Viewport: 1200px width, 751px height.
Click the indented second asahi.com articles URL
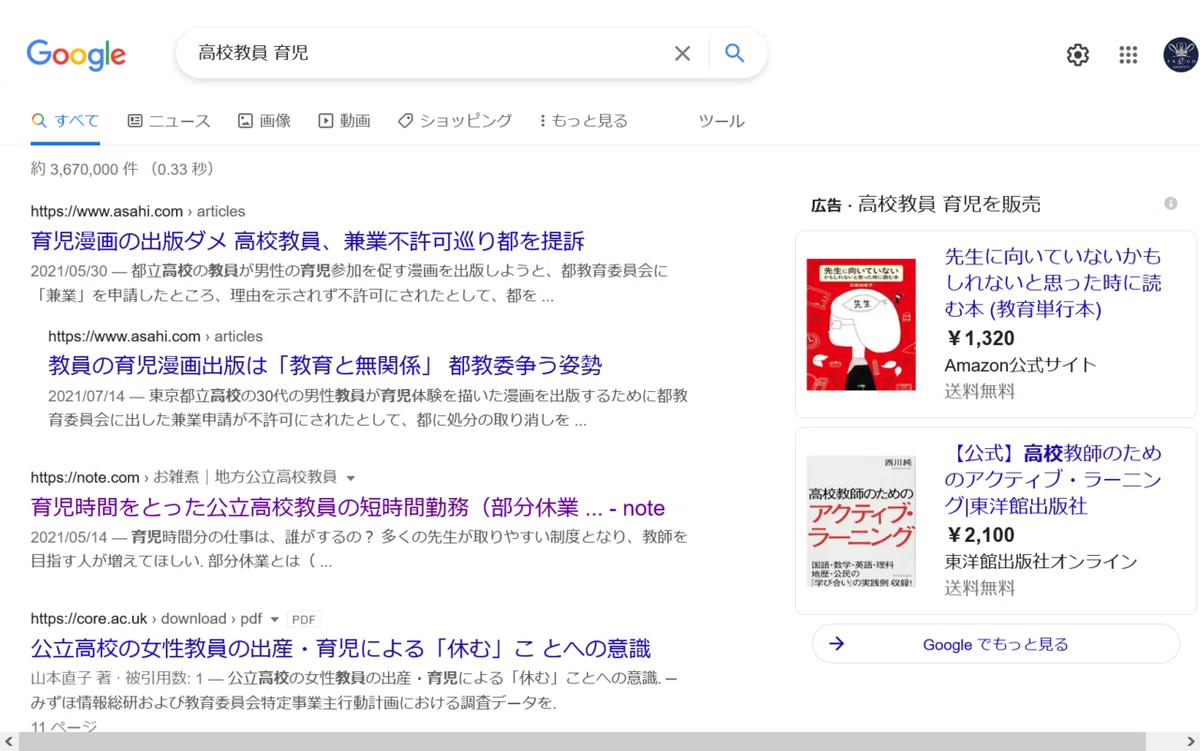(x=155, y=336)
